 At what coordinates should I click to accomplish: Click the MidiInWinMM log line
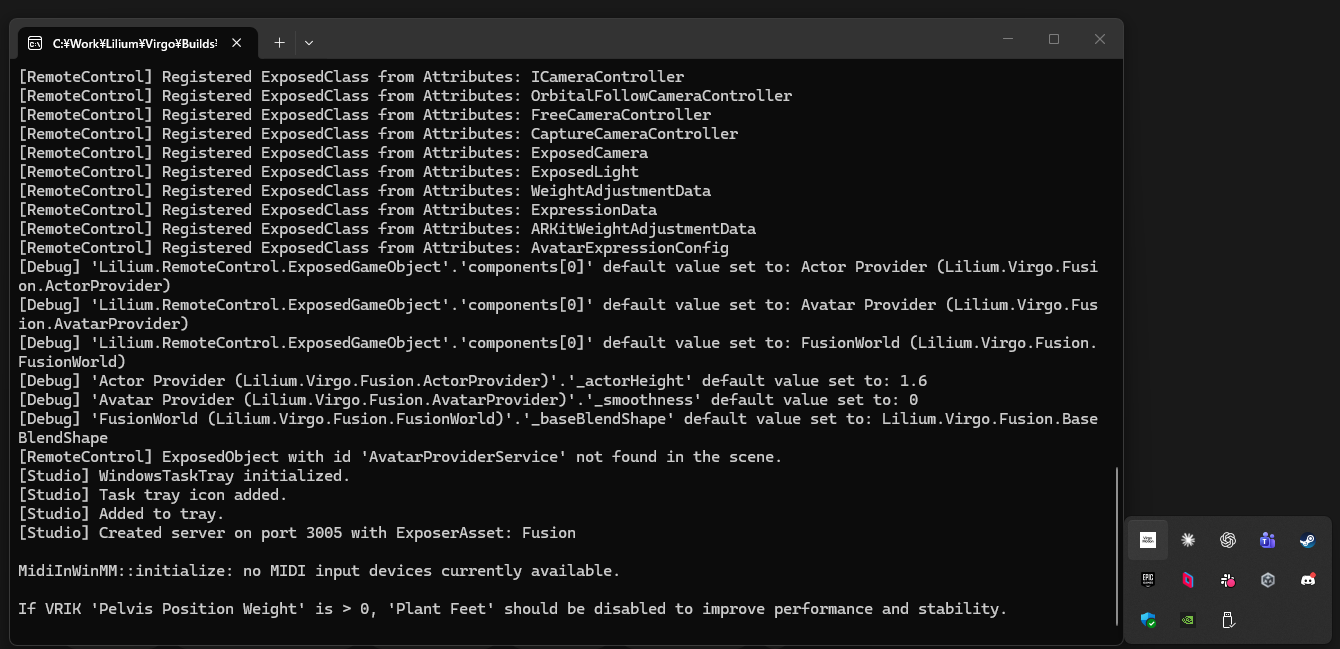[x=319, y=571]
